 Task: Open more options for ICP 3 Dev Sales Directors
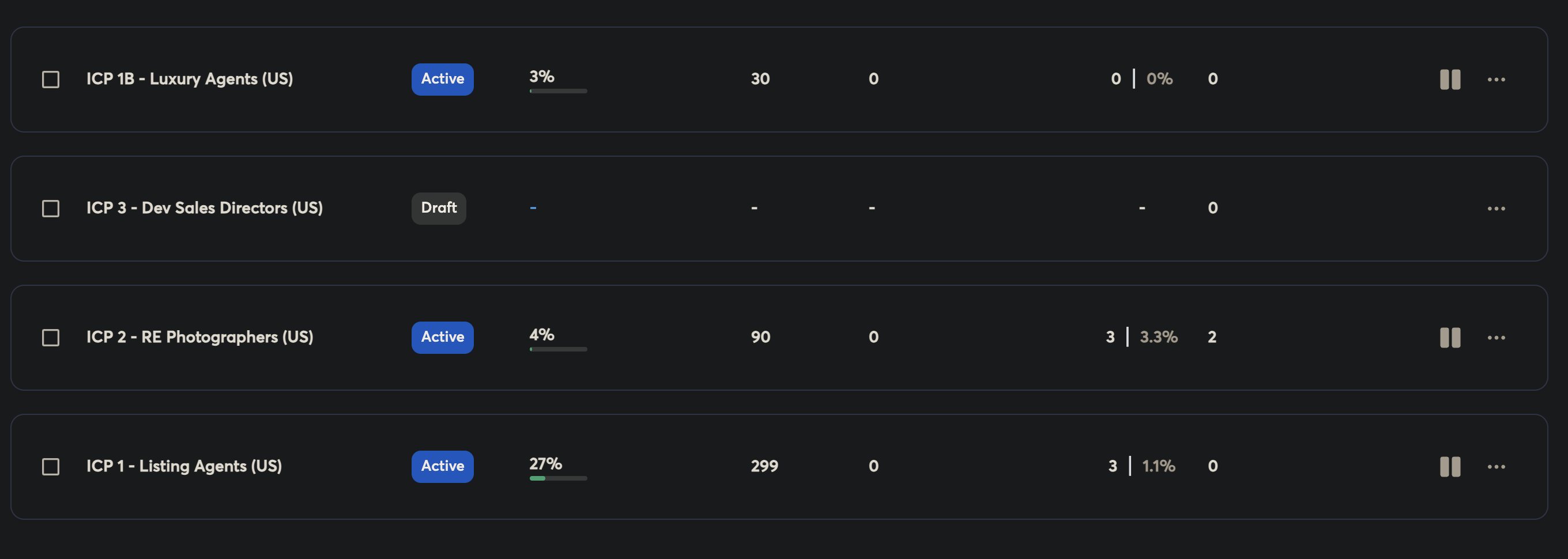pyautogui.click(x=1495, y=209)
